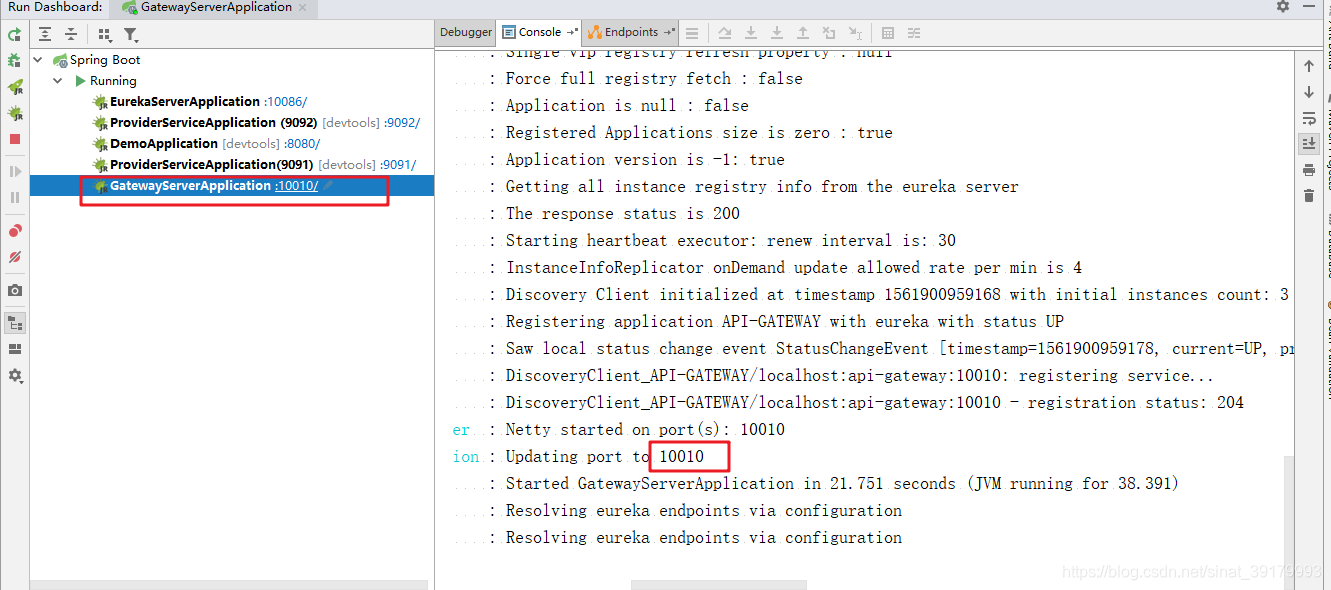The image size is (1331, 590).
Task: Open the :8080/ port link
Action: pyautogui.click(x=302, y=144)
